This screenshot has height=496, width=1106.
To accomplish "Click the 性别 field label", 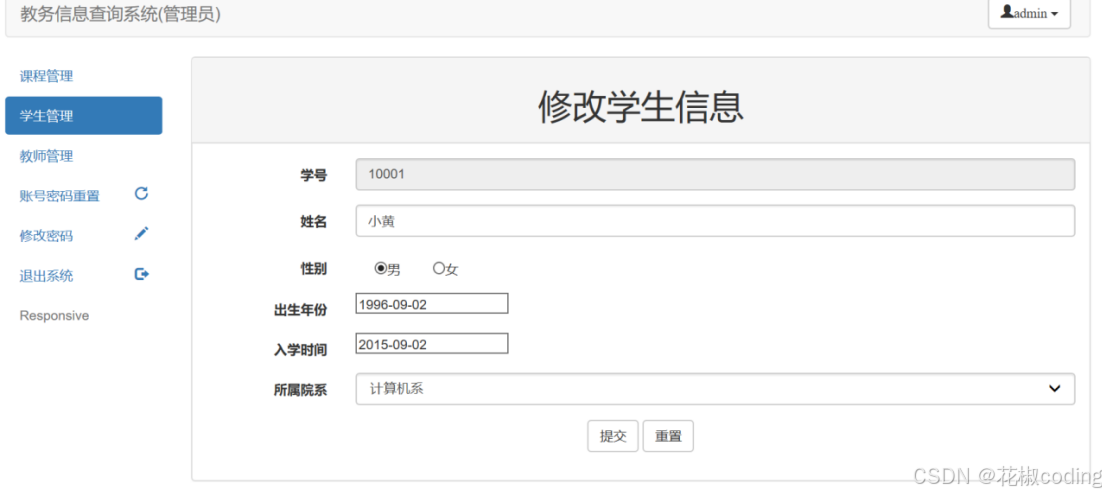I will click(x=314, y=268).
